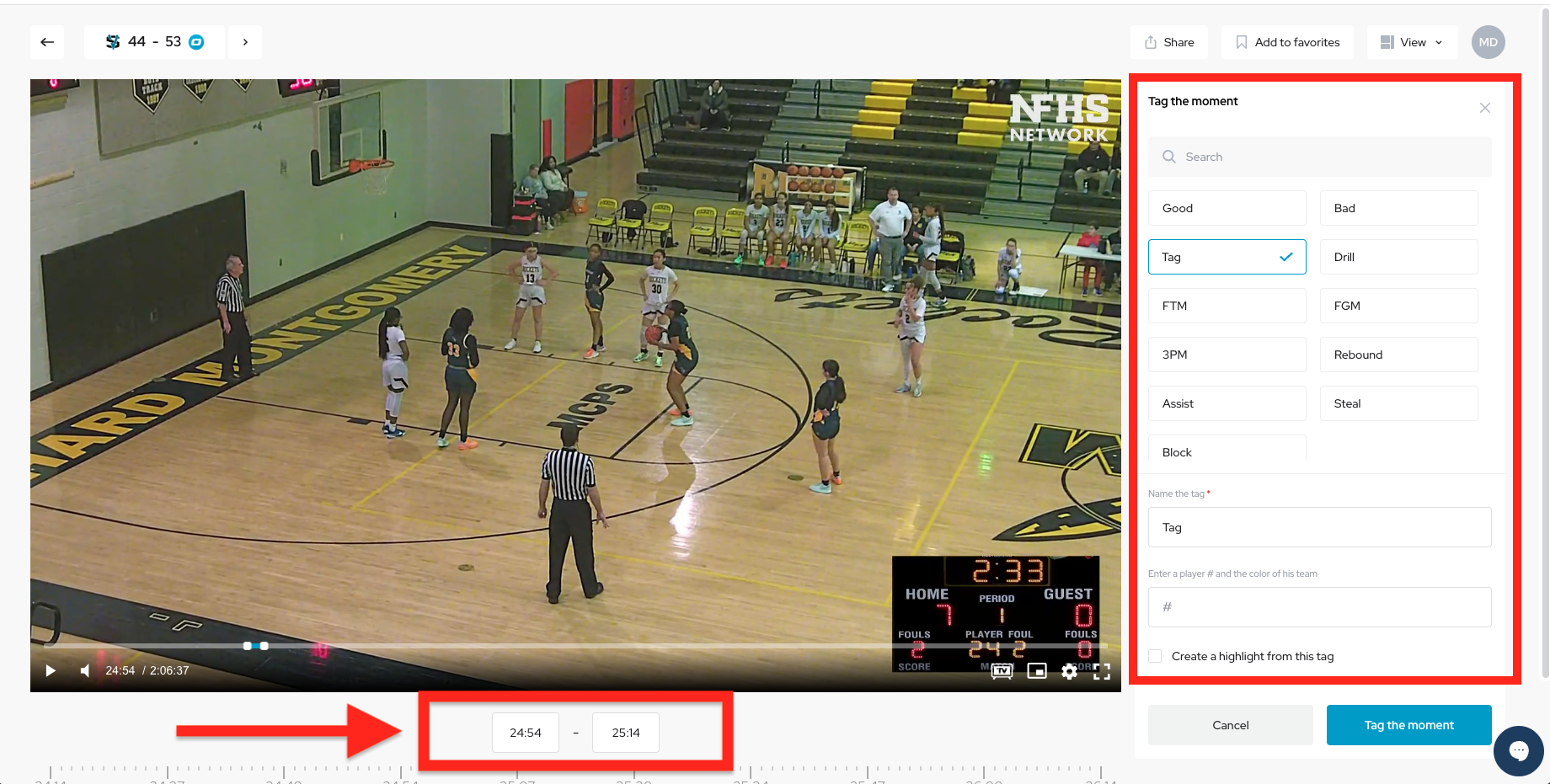
Task: Edit the Name the tag field
Action: pyautogui.click(x=1319, y=527)
